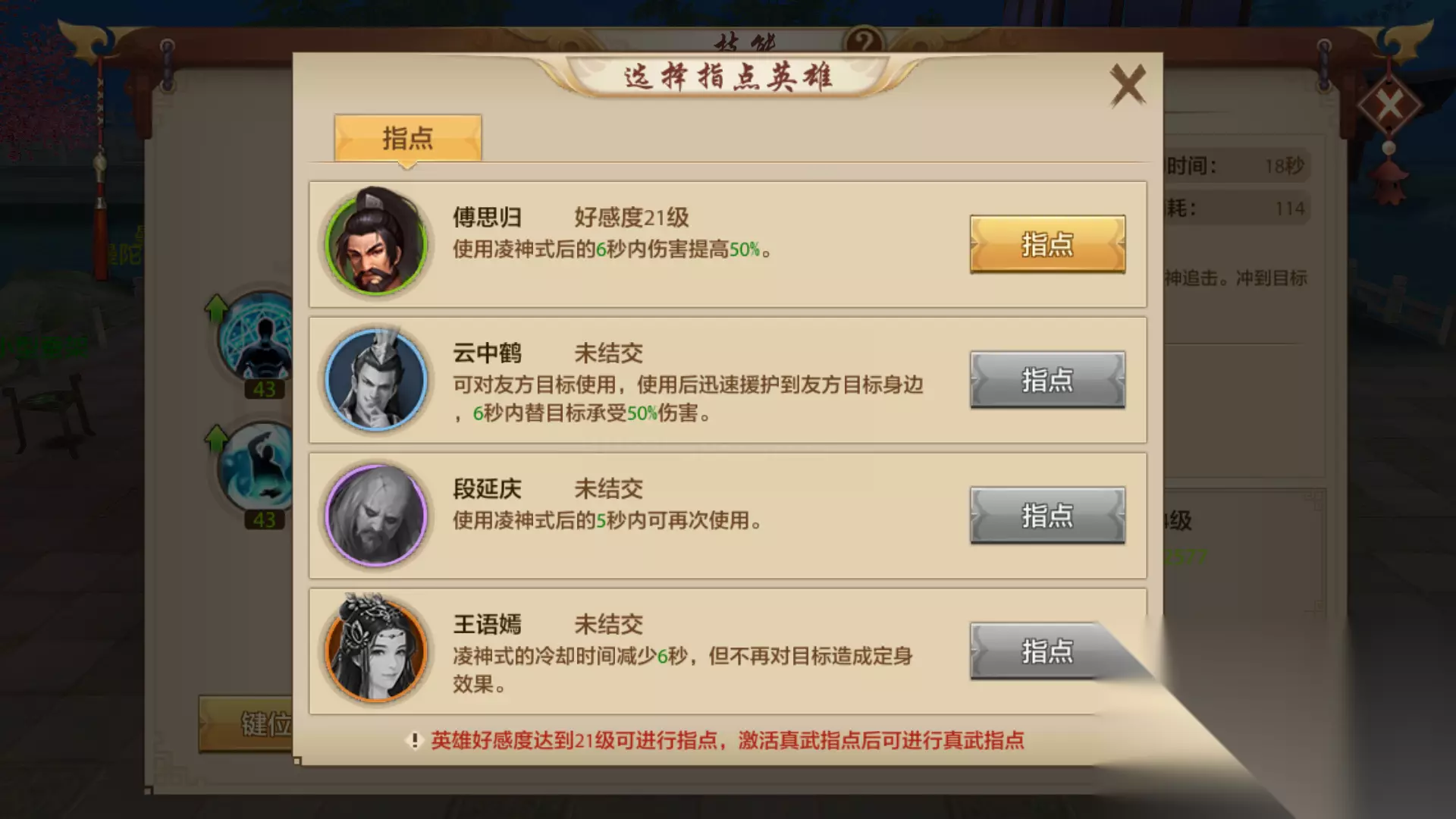The image size is (1456, 819).
Task: Click the gray 指点 button for 王语嫣
Action: 1047,651
